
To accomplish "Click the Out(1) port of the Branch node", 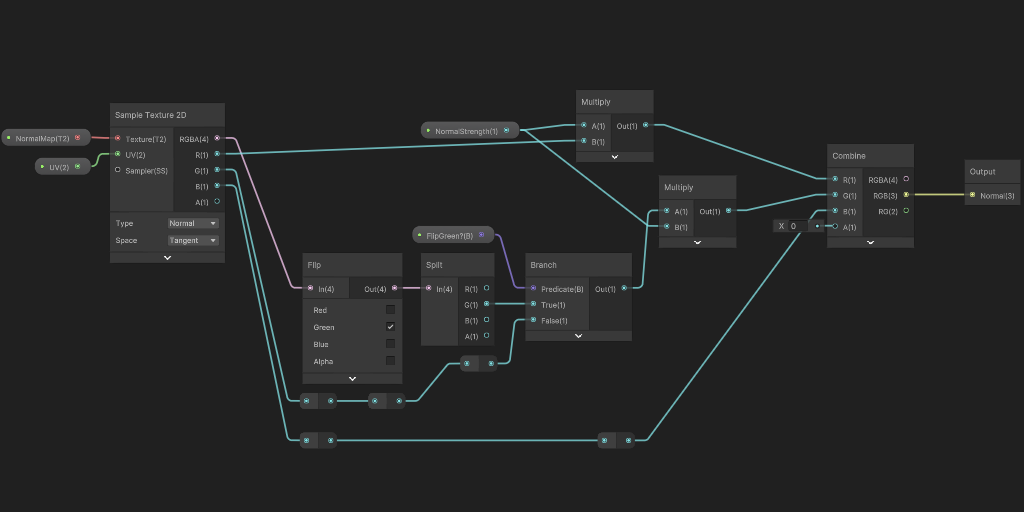I will (x=625, y=288).
